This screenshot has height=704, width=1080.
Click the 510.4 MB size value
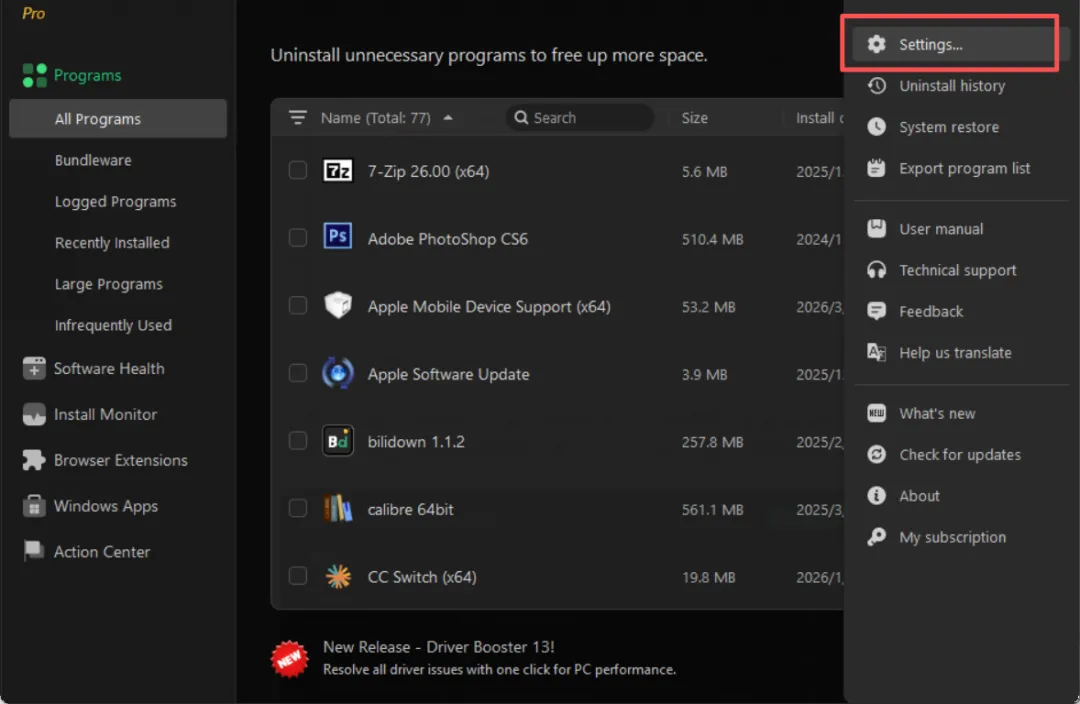(x=712, y=239)
